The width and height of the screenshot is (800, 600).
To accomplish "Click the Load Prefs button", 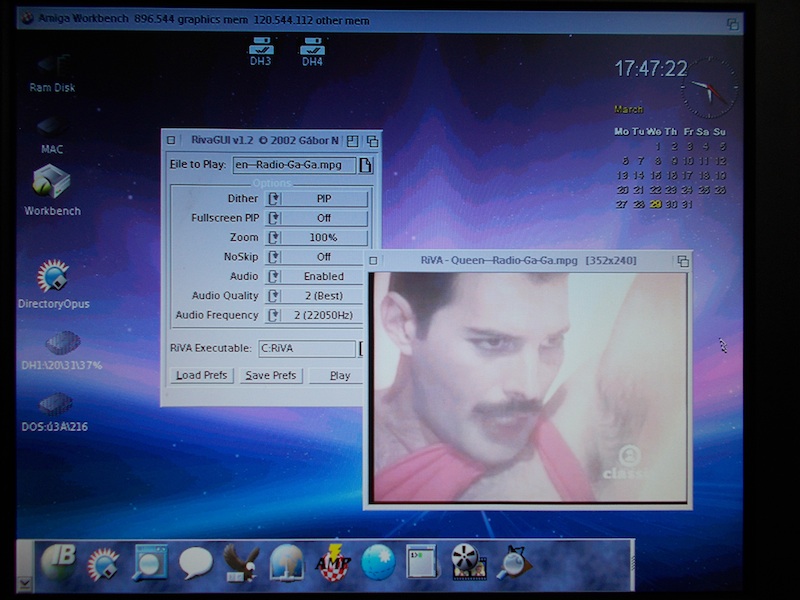I will coord(202,376).
